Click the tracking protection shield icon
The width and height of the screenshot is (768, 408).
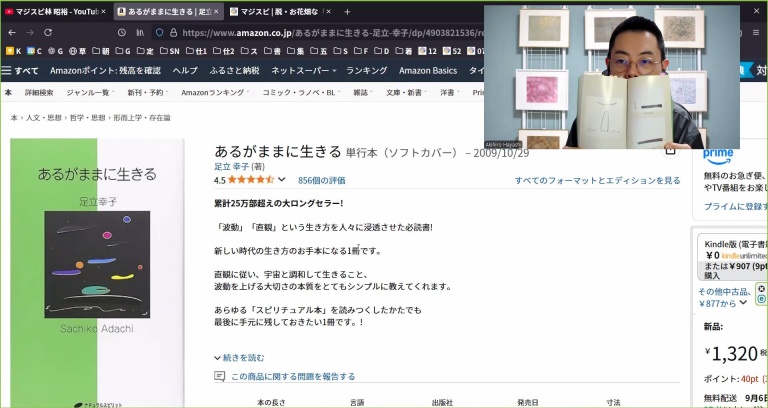point(159,32)
